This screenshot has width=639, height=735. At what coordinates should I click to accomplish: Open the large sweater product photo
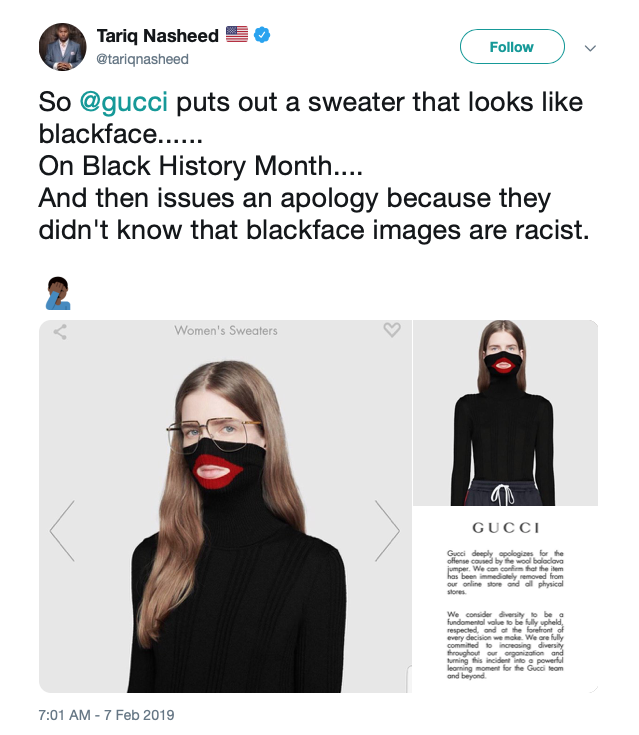225,506
